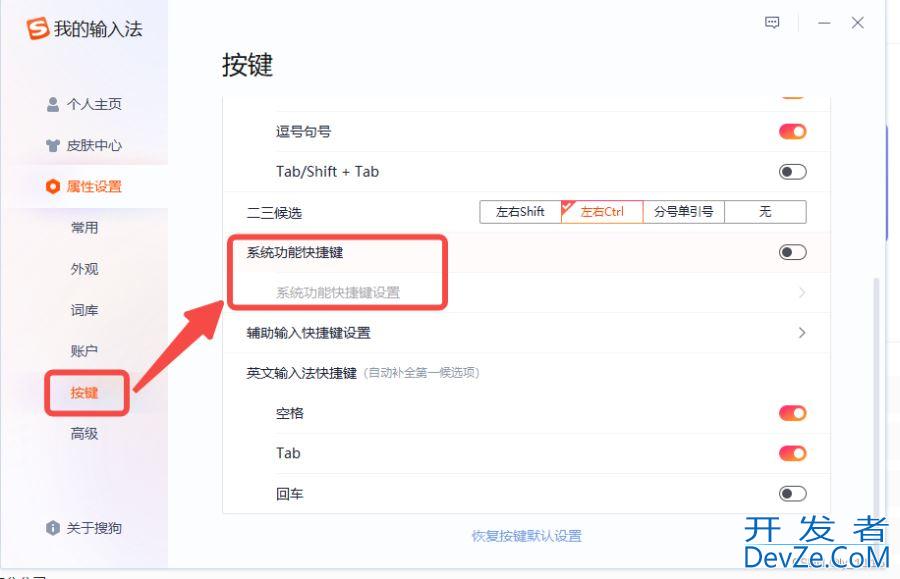900x579 pixels.
Task: Turn on 系统功能快捷键 switch
Action: [x=793, y=252]
